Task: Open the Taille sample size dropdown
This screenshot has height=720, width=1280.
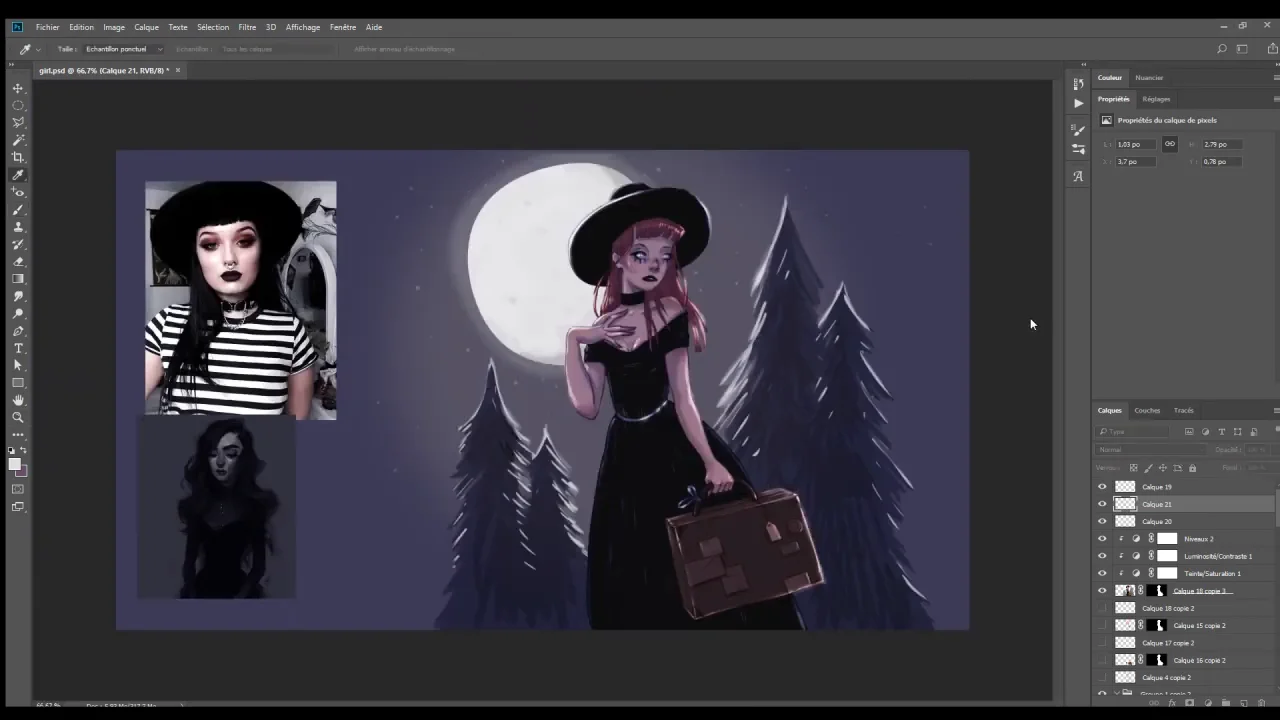Action: tap(124, 49)
